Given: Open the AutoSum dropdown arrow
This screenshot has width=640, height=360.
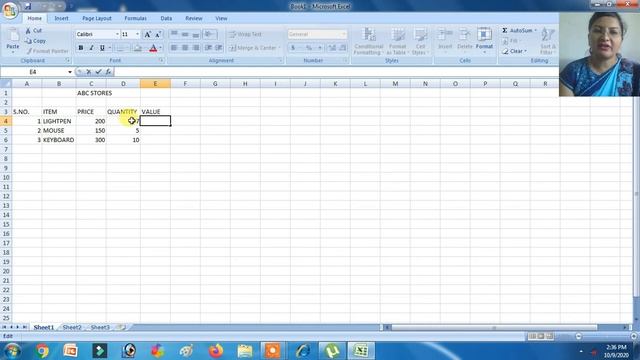Looking at the screenshot, I should coord(536,31).
